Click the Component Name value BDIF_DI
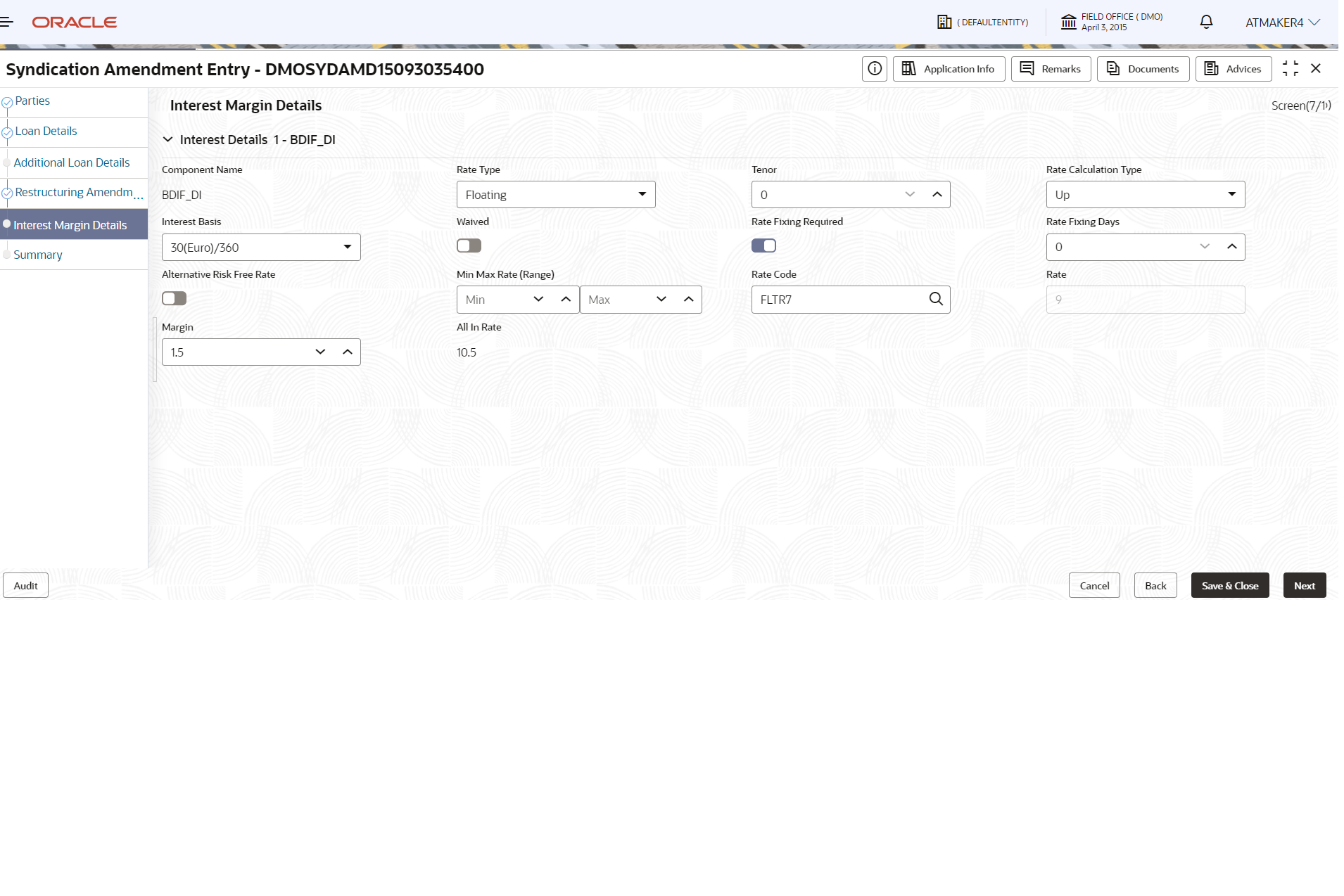This screenshot has width=1344, height=896. point(182,195)
